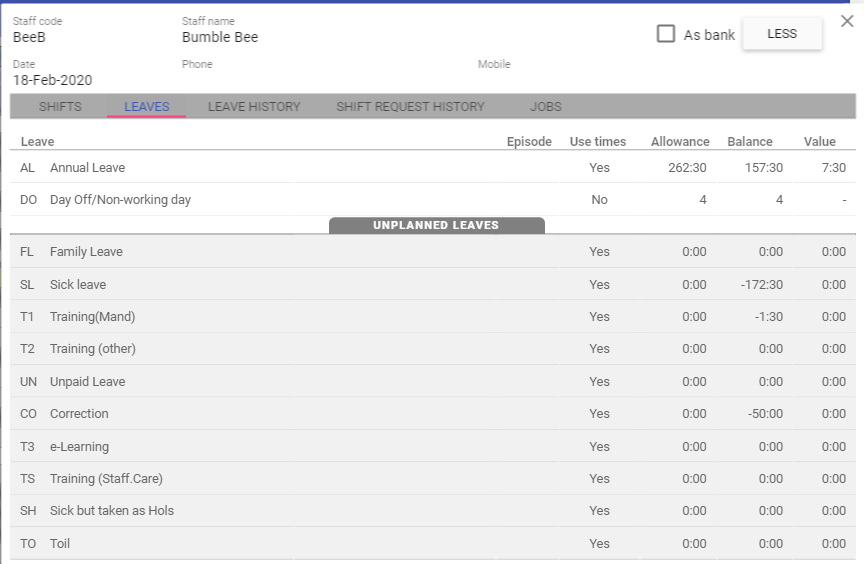
Task: Go to Shift Request History tab
Action: pyautogui.click(x=410, y=107)
